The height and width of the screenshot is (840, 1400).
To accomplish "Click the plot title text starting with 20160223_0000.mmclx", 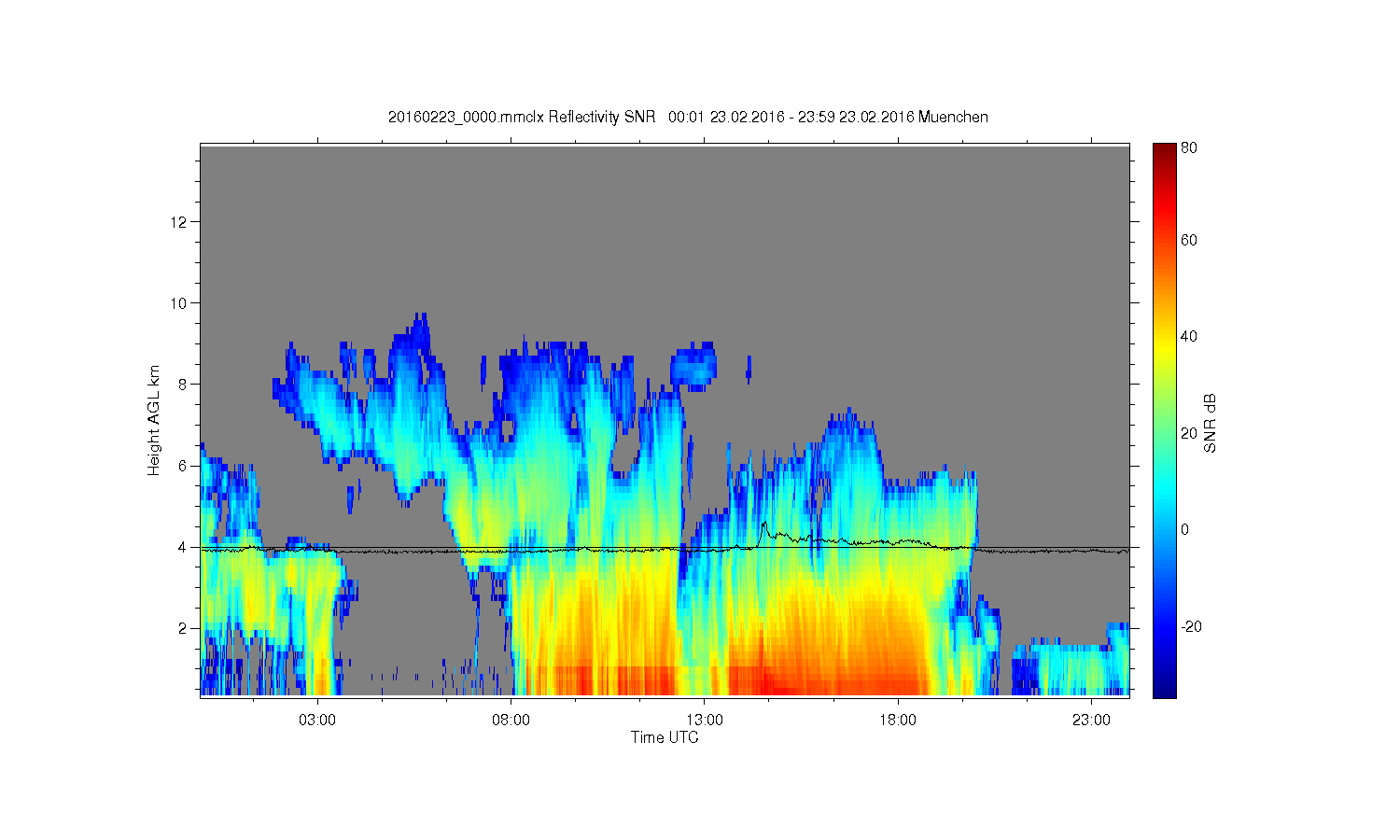I will tap(688, 117).
